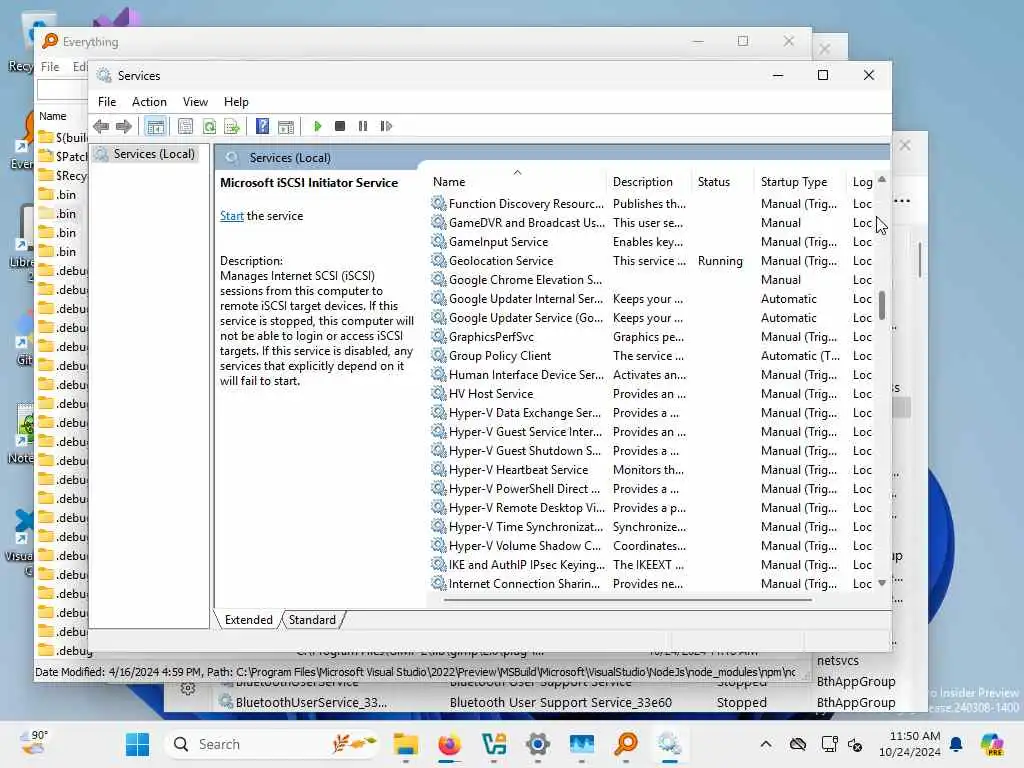Open the Help menu in Services
The image size is (1024, 768).
point(236,102)
